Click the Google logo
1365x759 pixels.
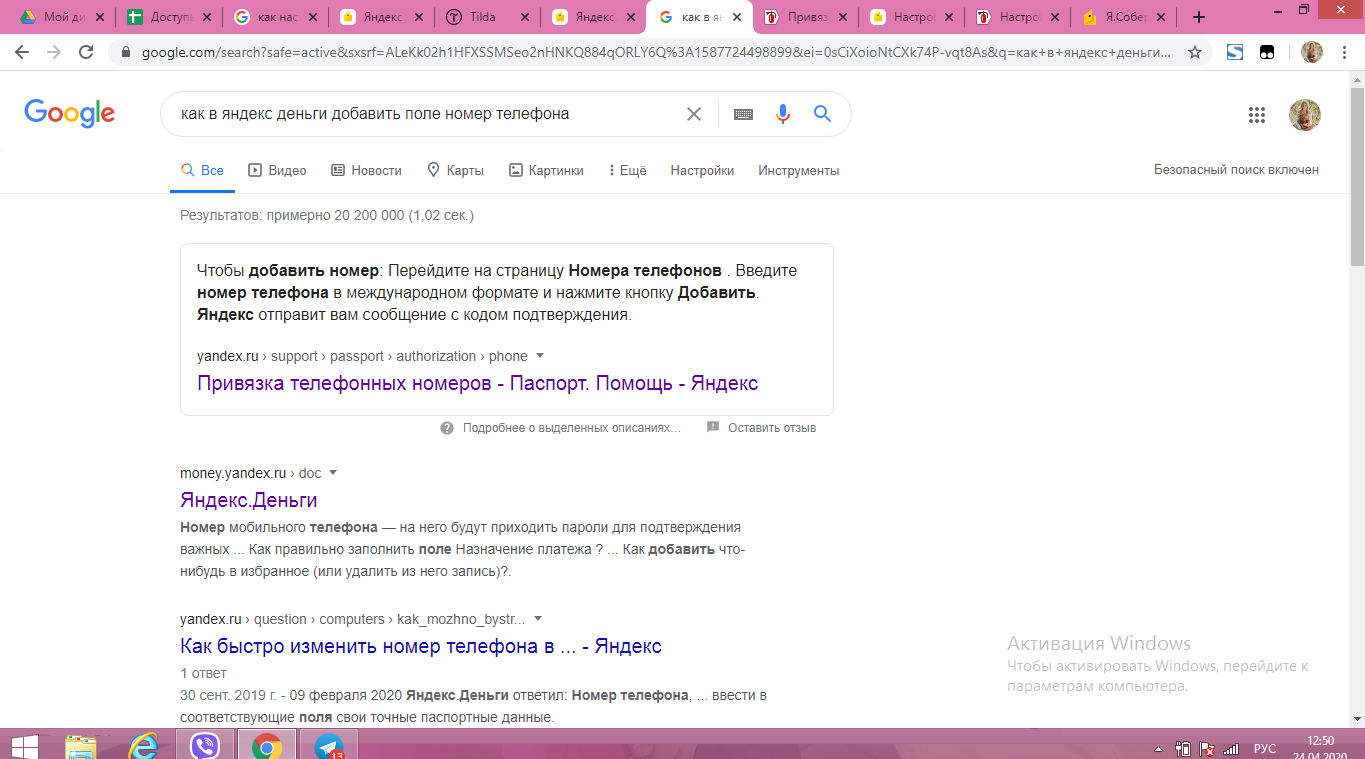(70, 114)
